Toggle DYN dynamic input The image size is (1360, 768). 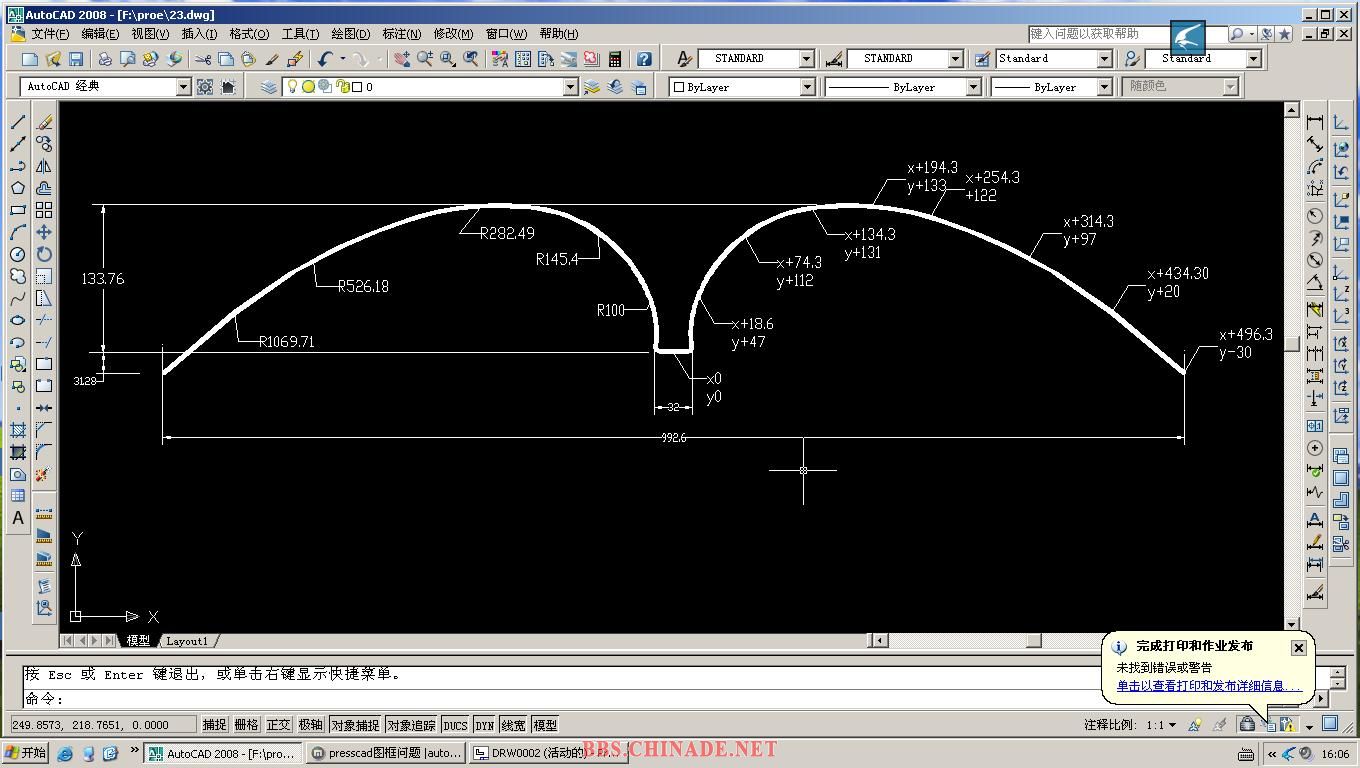pos(485,725)
